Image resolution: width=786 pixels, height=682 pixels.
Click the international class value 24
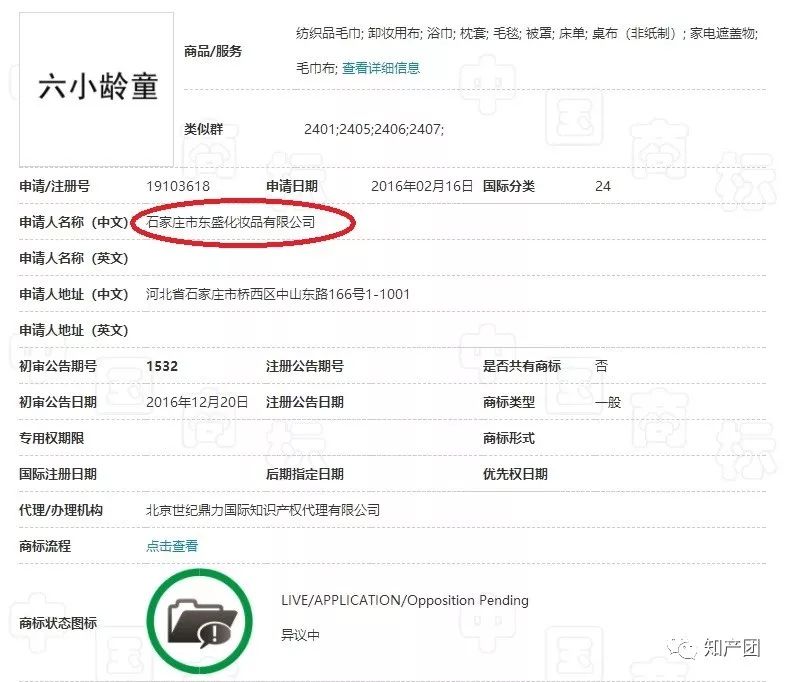coord(603,186)
